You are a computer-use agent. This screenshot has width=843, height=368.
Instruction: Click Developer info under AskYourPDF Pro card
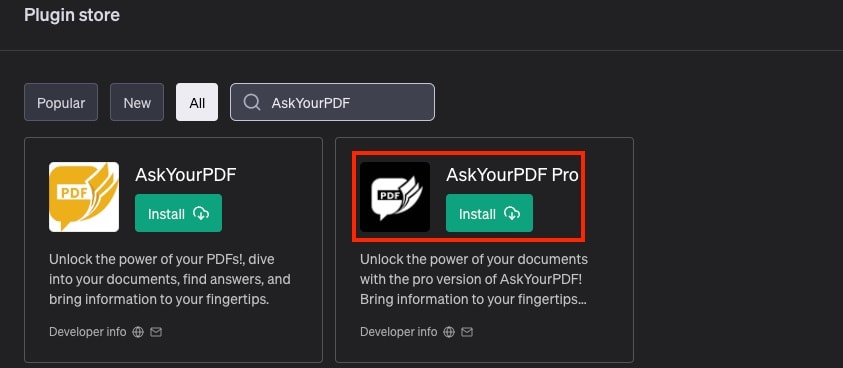[x=398, y=332]
